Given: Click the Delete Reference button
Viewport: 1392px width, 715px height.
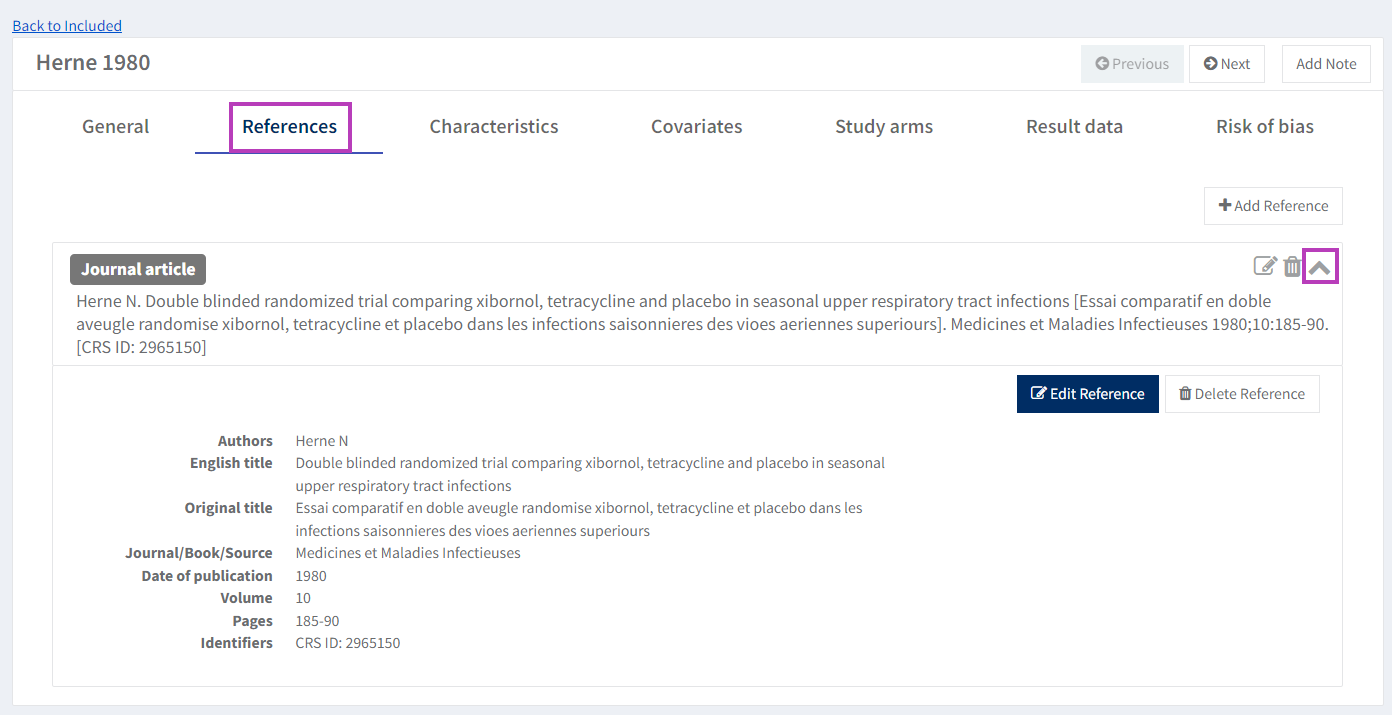Looking at the screenshot, I should (x=1241, y=394).
